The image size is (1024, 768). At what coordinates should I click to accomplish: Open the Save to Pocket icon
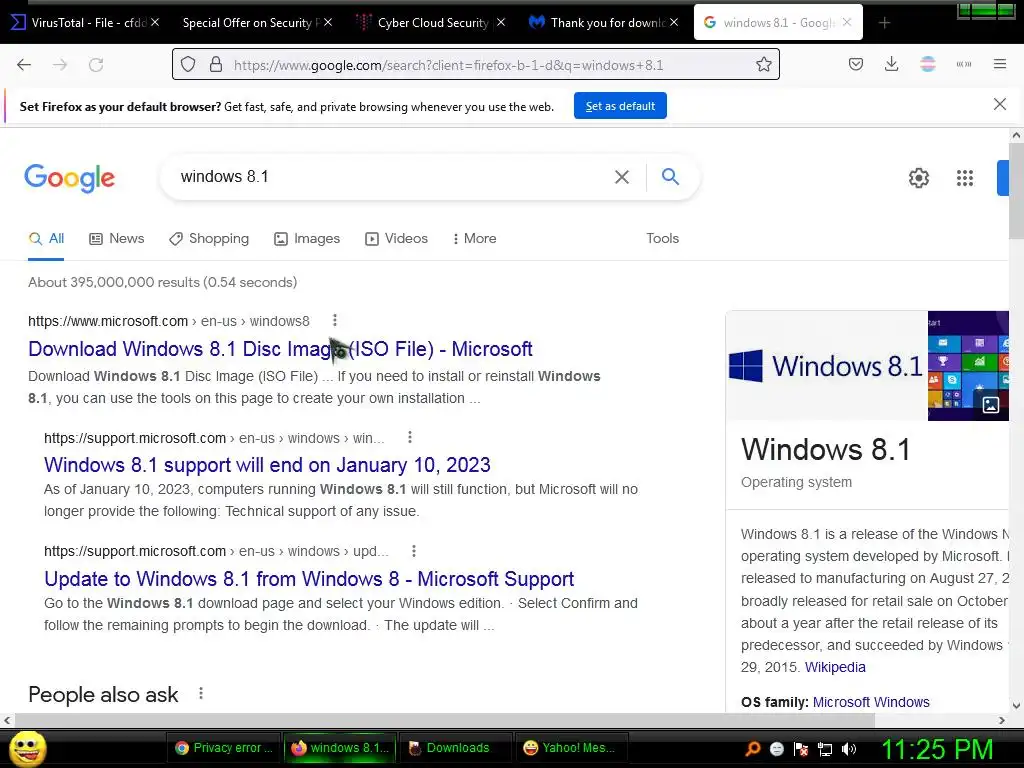click(x=856, y=64)
